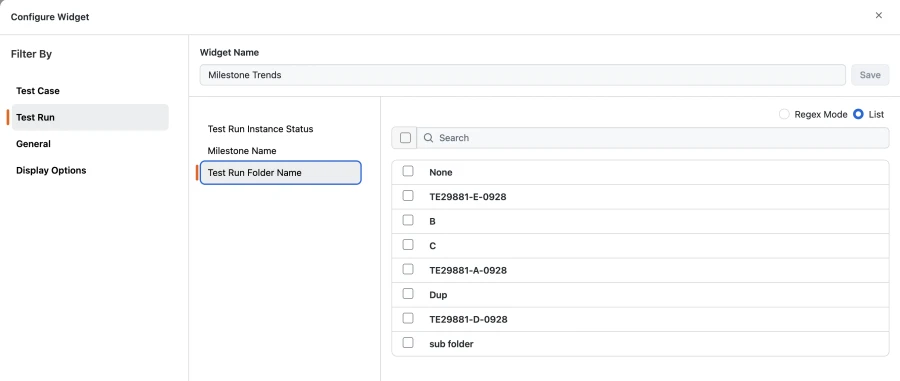
Task: Open Display Options in sidebar
Action: (x=51, y=170)
